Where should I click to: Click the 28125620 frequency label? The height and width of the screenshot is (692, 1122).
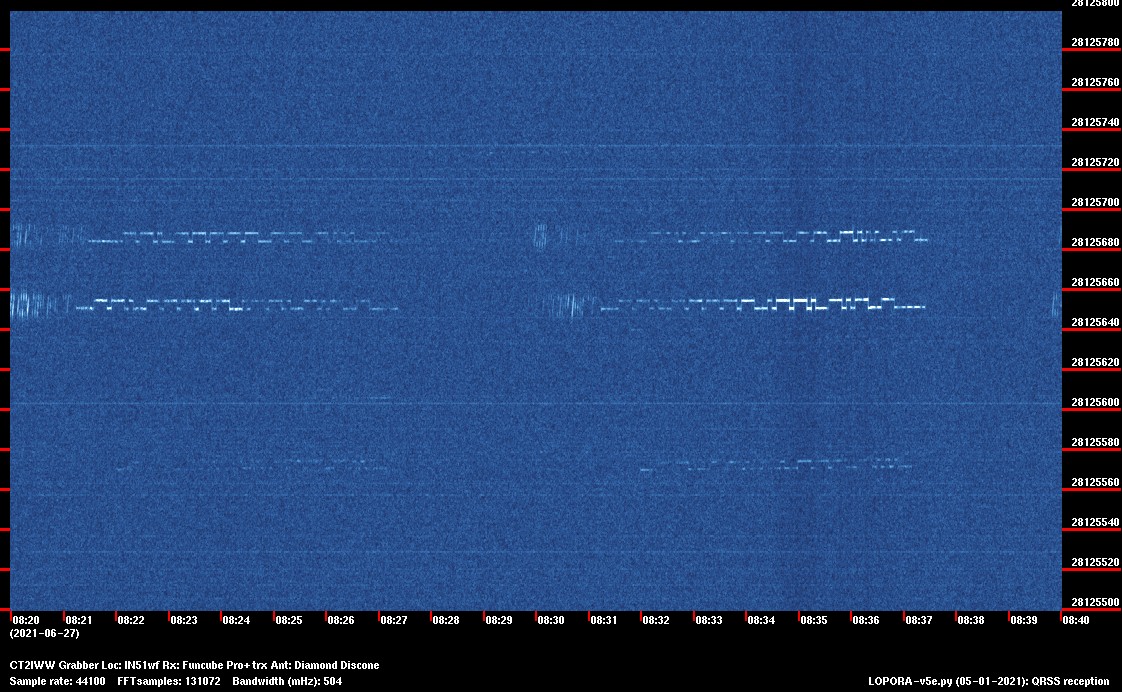(x=1095, y=363)
